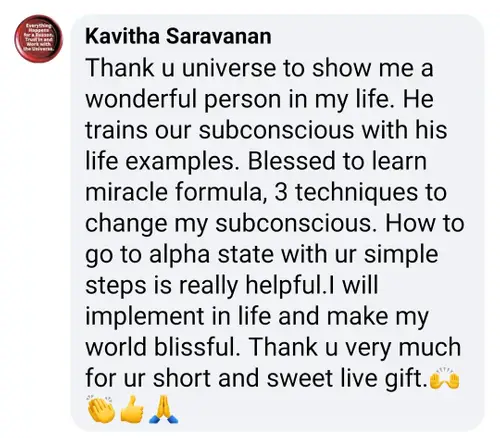Click the thumbs up emoji

tap(132, 409)
